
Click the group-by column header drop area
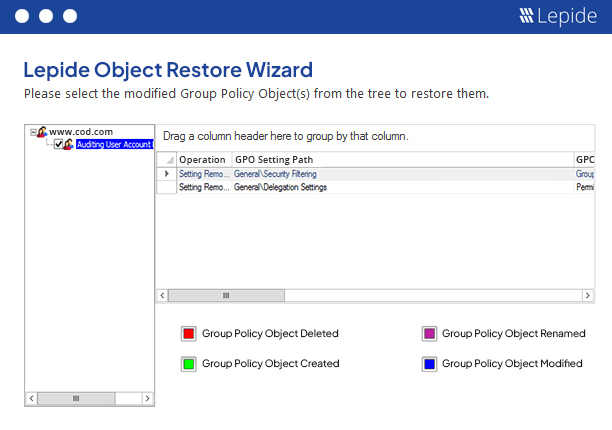point(375,136)
